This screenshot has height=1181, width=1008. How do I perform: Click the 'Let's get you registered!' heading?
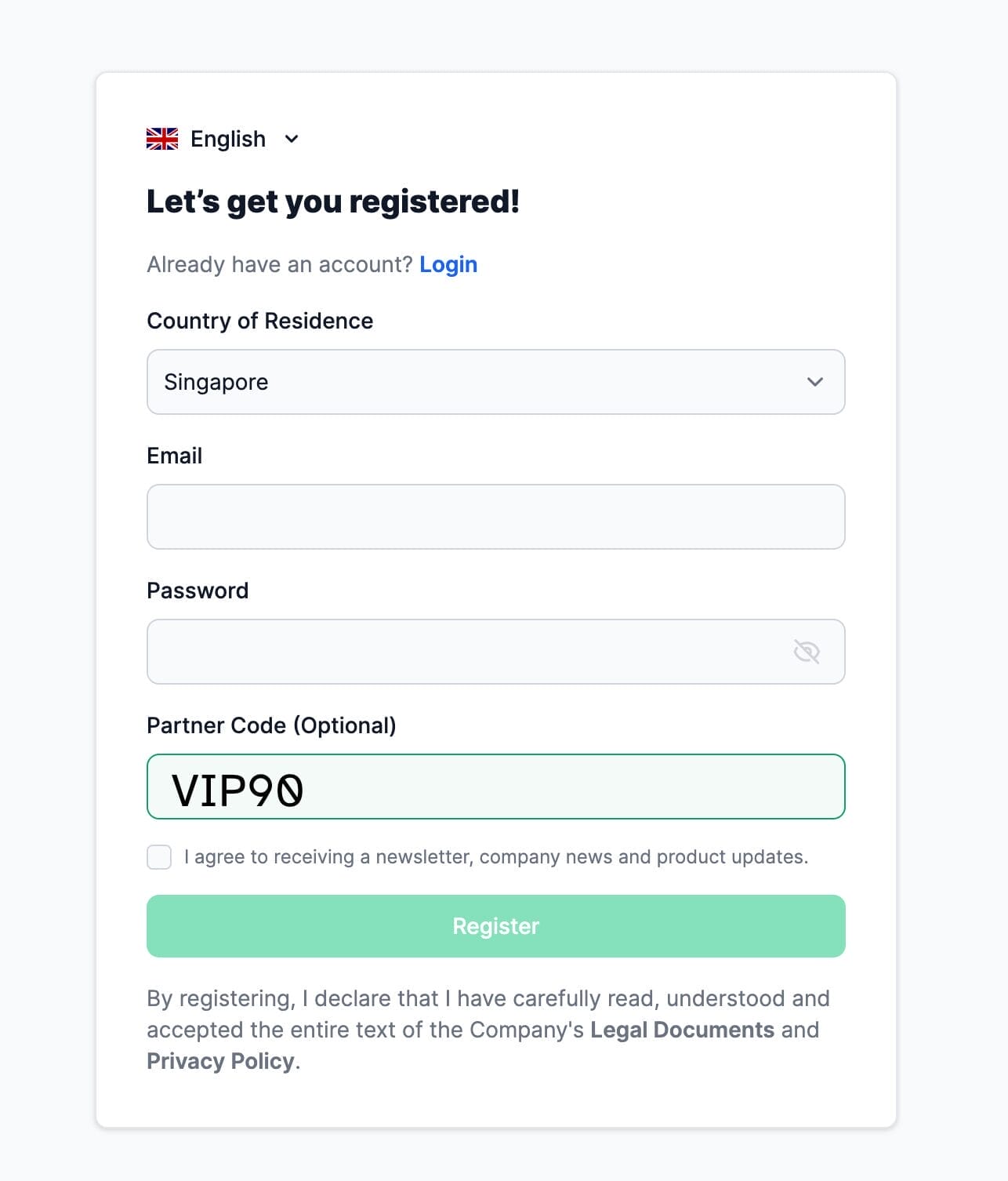pos(332,202)
